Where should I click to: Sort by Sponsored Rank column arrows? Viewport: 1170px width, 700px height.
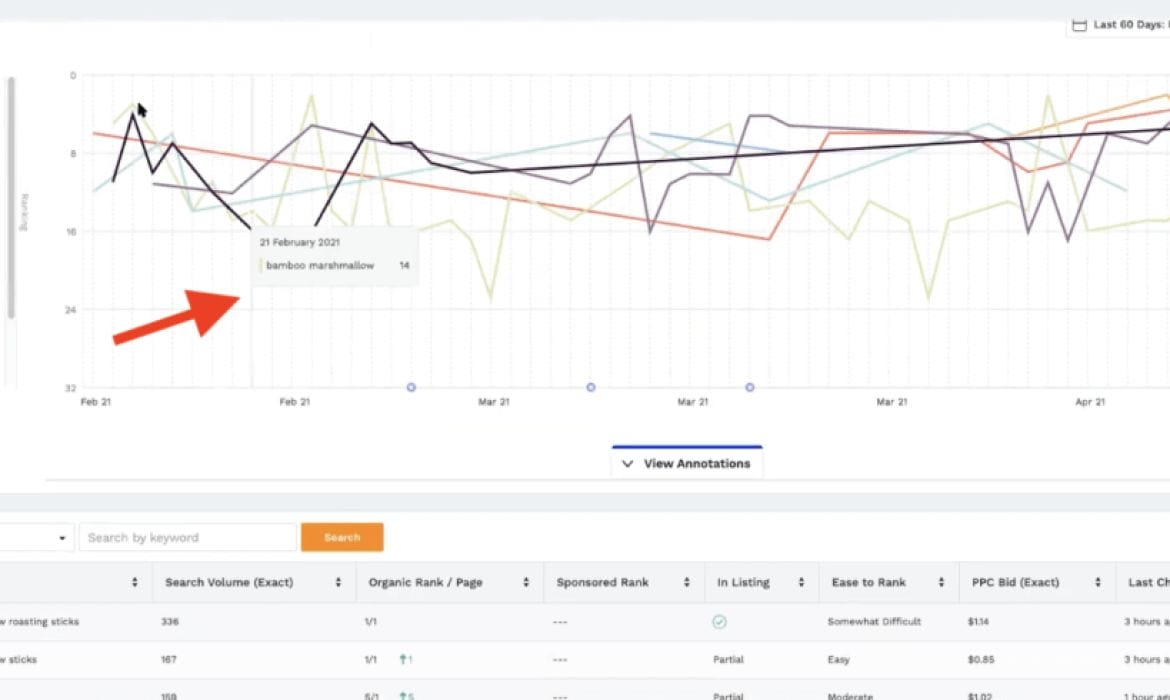coord(686,582)
